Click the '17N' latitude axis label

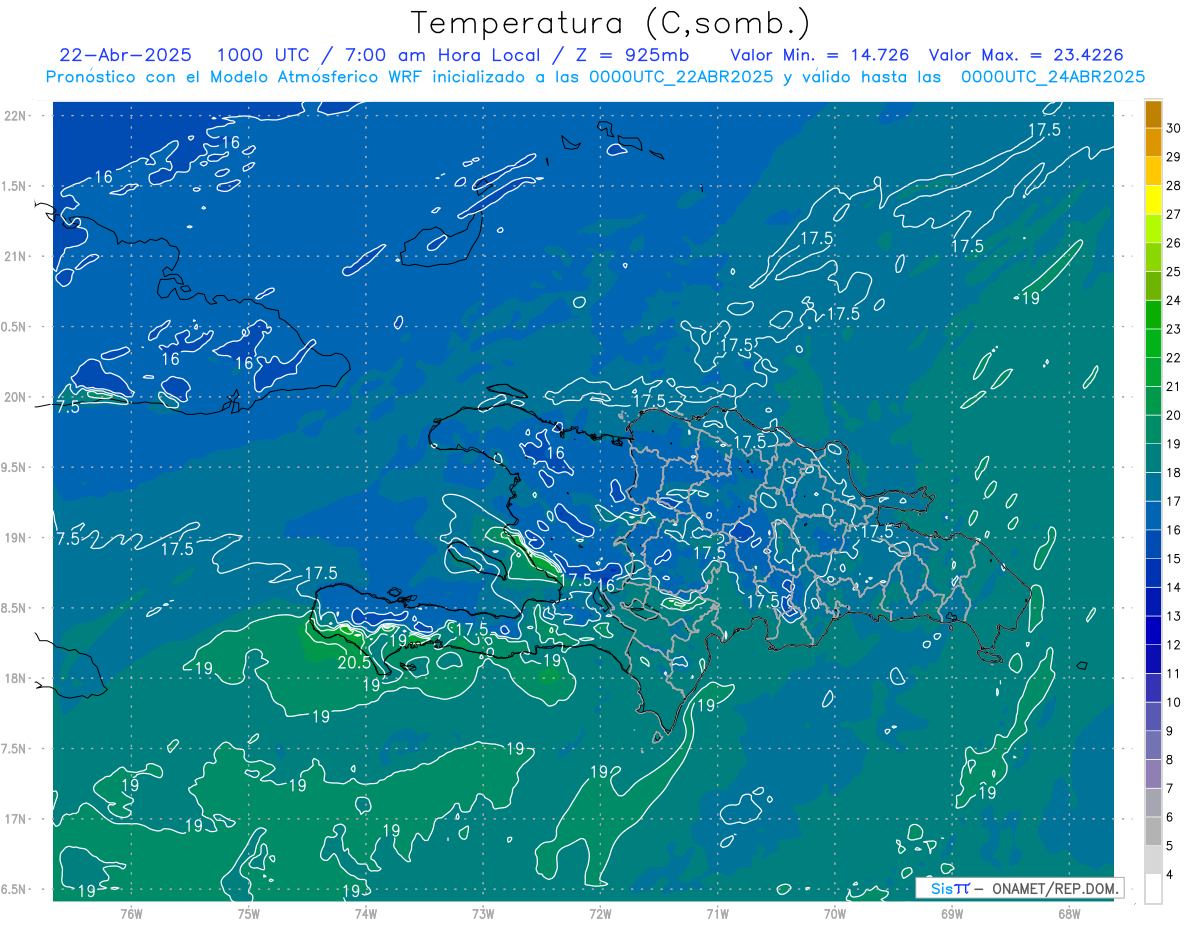16,820
